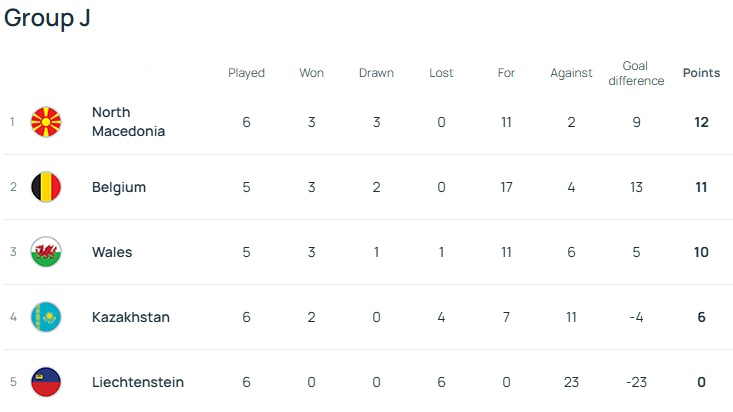733x412 pixels.
Task: Open the Belgium team link
Action: [x=119, y=187]
